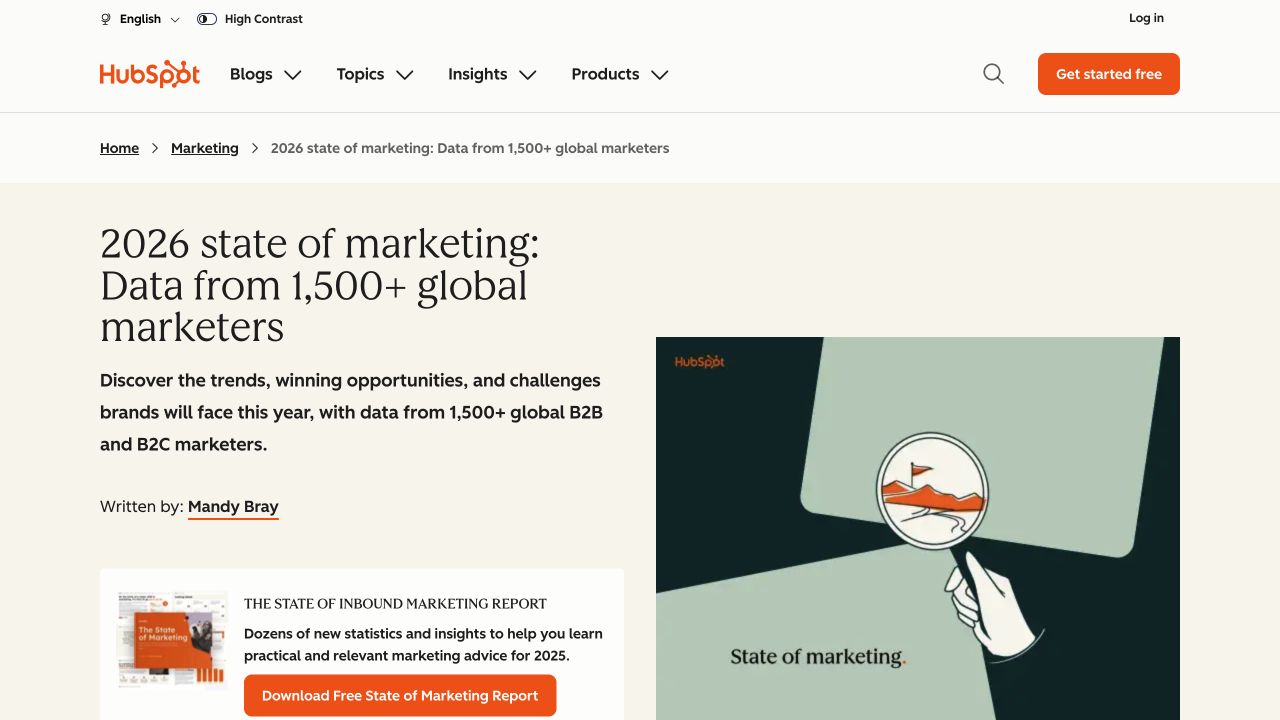This screenshot has height=720, width=1280.
Task: Click the current page breadcrumb text
Action: (x=470, y=148)
